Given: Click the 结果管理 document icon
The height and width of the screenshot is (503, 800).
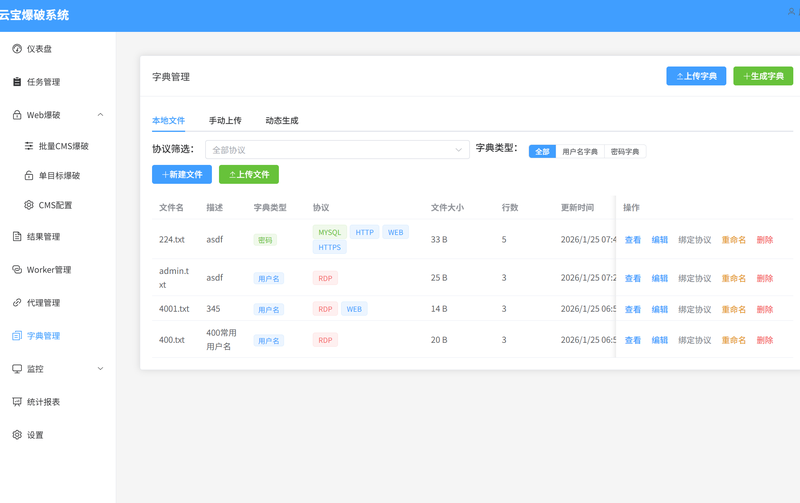Looking at the screenshot, I should coord(17,237).
